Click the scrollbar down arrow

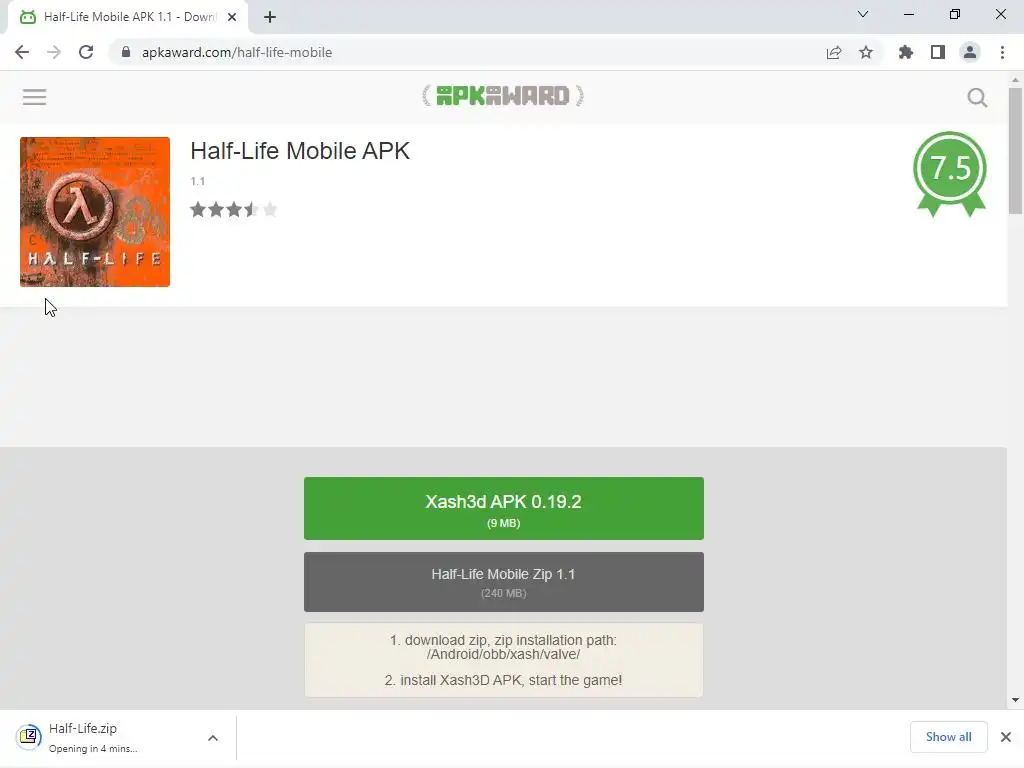tap(1015, 700)
